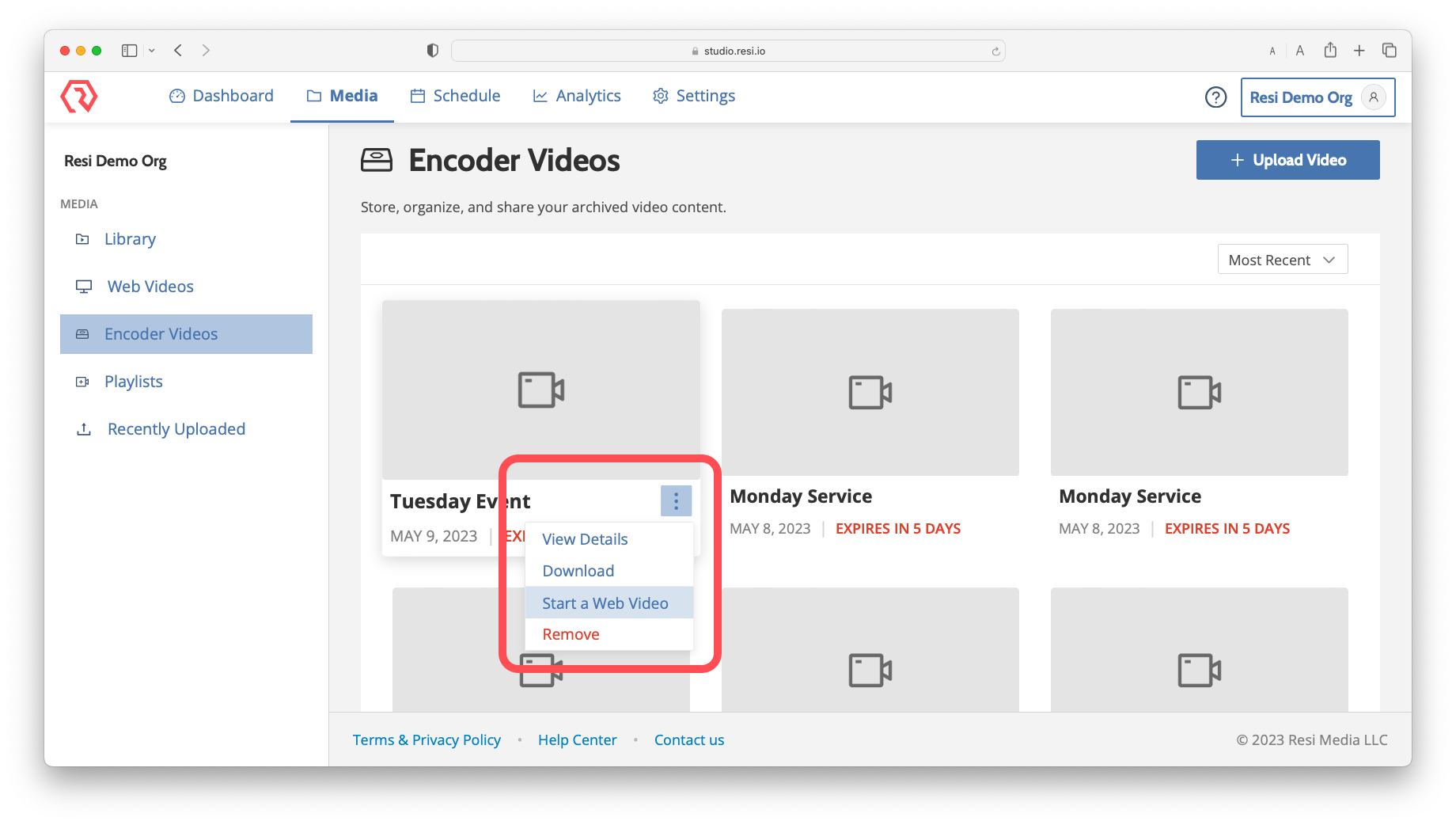1456x825 pixels.
Task: Open the Resi Demo Org account menu
Action: click(x=1317, y=97)
